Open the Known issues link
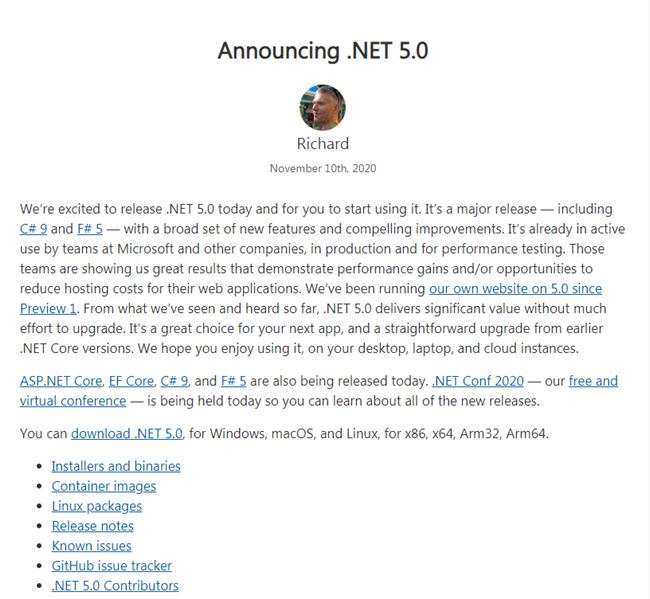Screen dimensions: 650x599 pyautogui.click(x=92, y=546)
